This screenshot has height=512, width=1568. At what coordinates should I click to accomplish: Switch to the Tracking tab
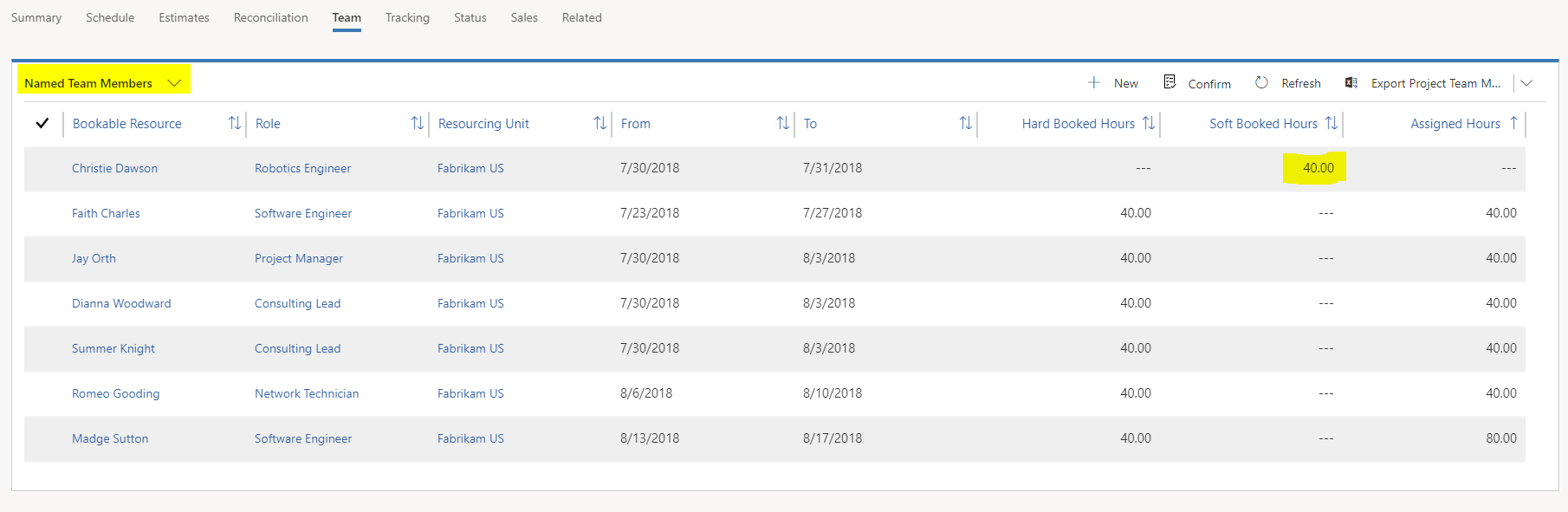pyautogui.click(x=407, y=17)
